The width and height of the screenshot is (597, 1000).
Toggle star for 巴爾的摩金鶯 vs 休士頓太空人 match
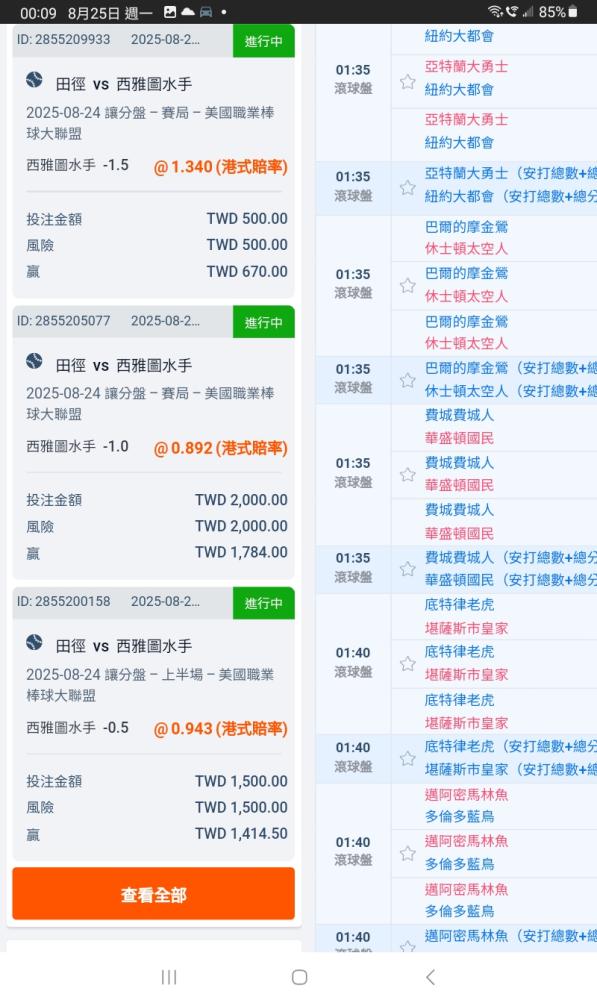pyautogui.click(x=408, y=285)
